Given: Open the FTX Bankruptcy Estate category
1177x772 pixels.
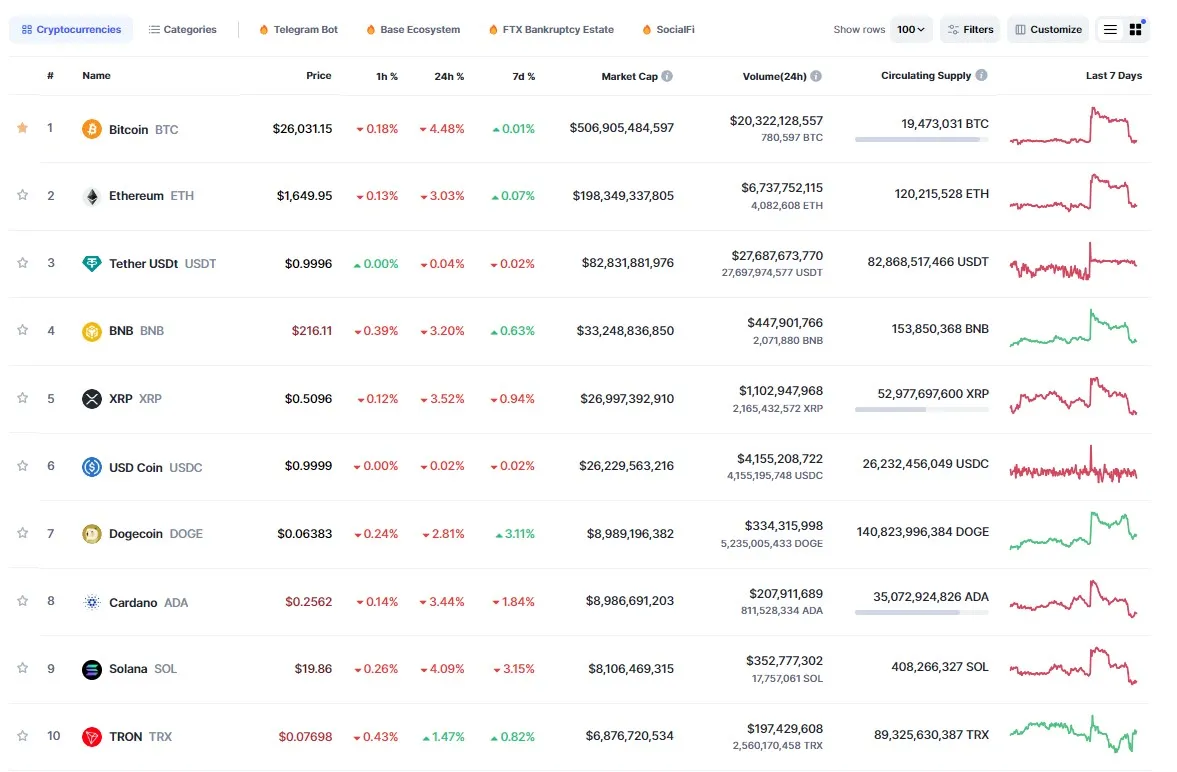Looking at the screenshot, I should (551, 29).
